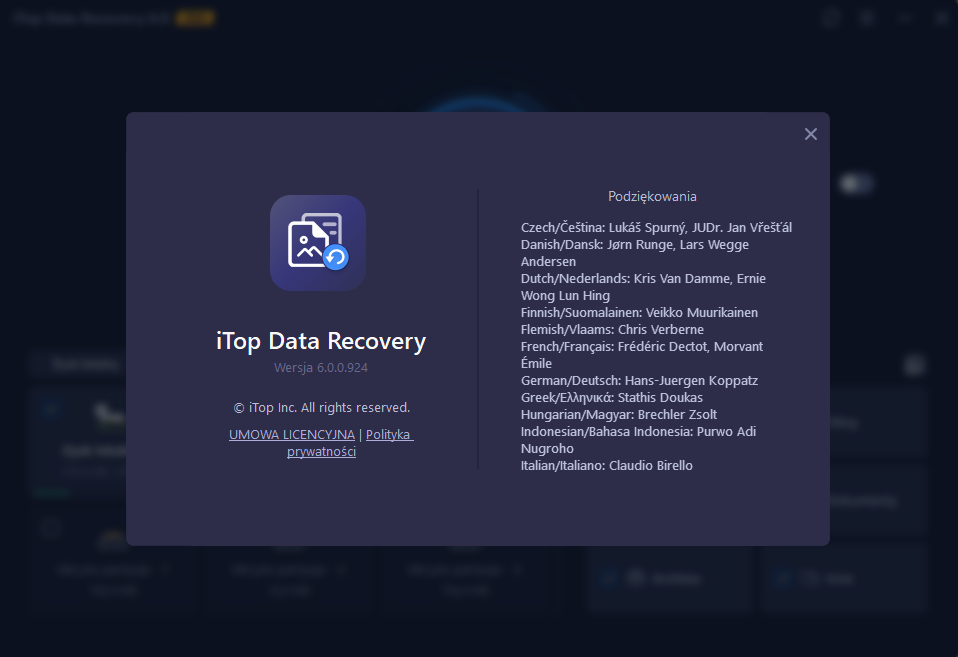Select the Hungarian/Magyar: Brechler Zsolt line

coord(619,414)
